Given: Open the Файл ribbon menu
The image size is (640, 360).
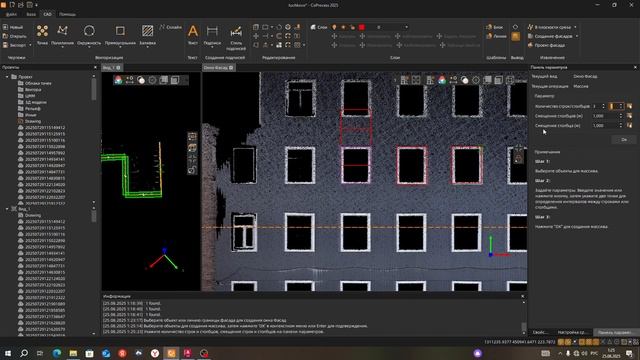Looking at the screenshot, I should (x=11, y=14).
